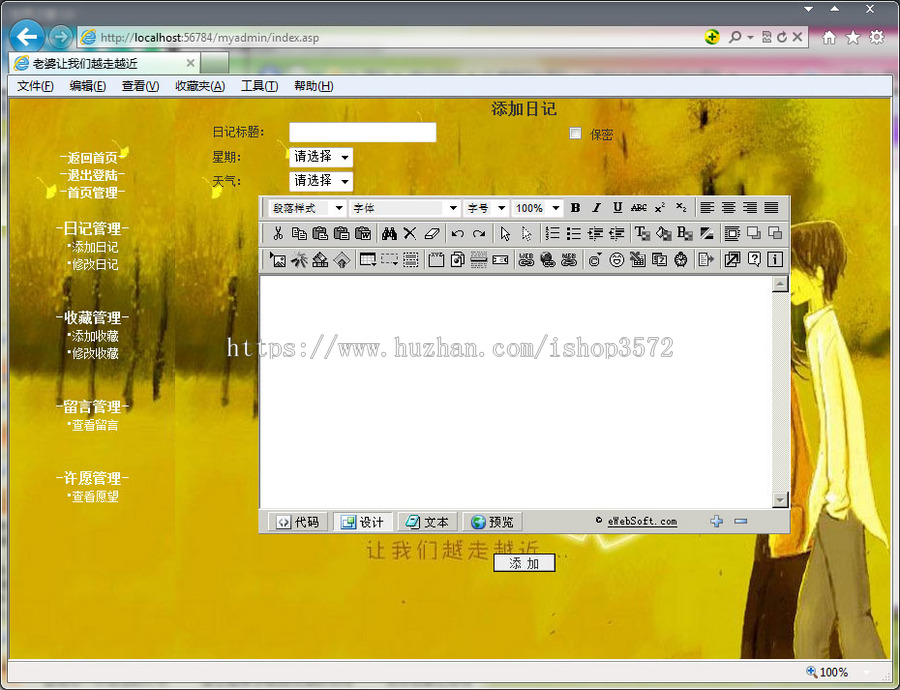This screenshot has height=690, width=900.
Task: Click the Select All pointer icon
Action: point(505,233)
